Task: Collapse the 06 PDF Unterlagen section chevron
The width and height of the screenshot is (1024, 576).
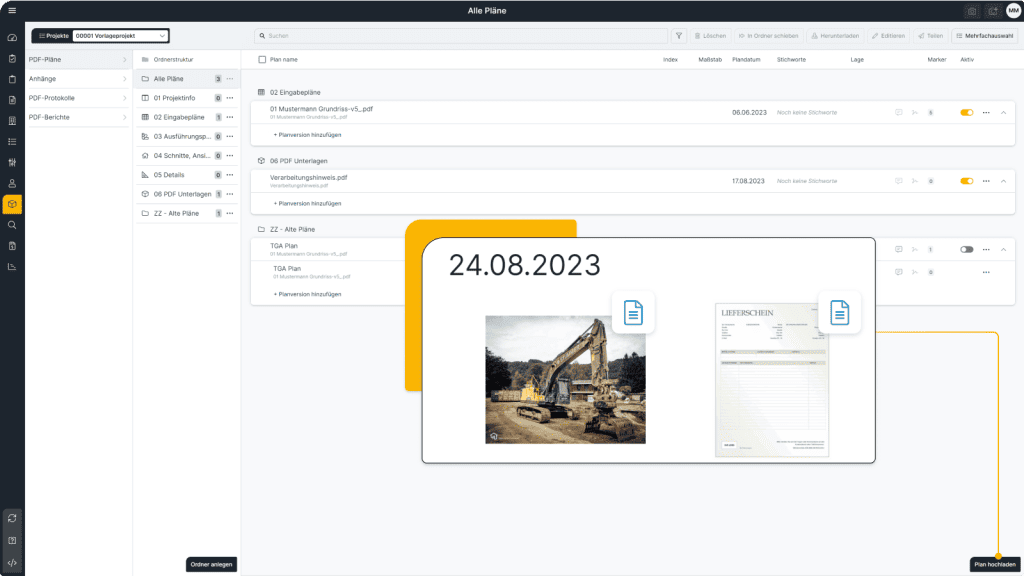Action: [1002, 181]
